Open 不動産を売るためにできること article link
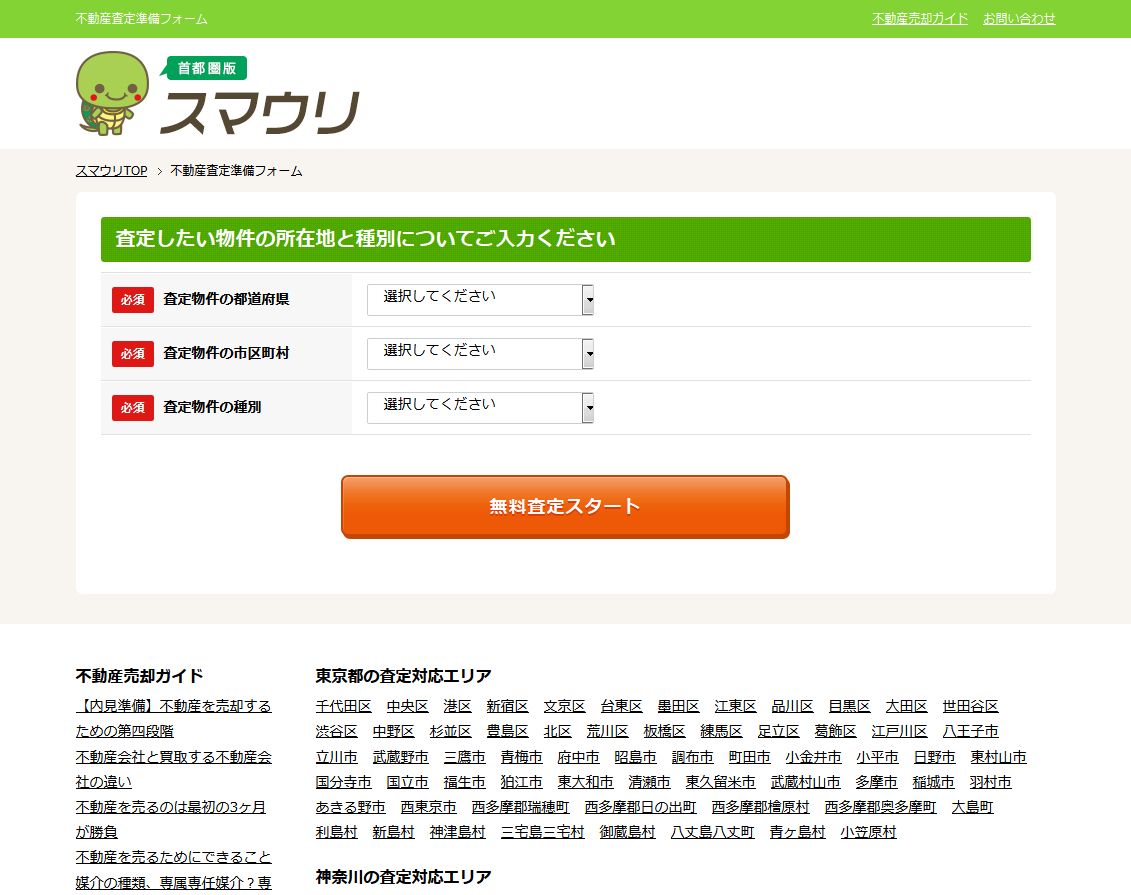The width and height of the screenshot is (1131, 895). [174, 857]
